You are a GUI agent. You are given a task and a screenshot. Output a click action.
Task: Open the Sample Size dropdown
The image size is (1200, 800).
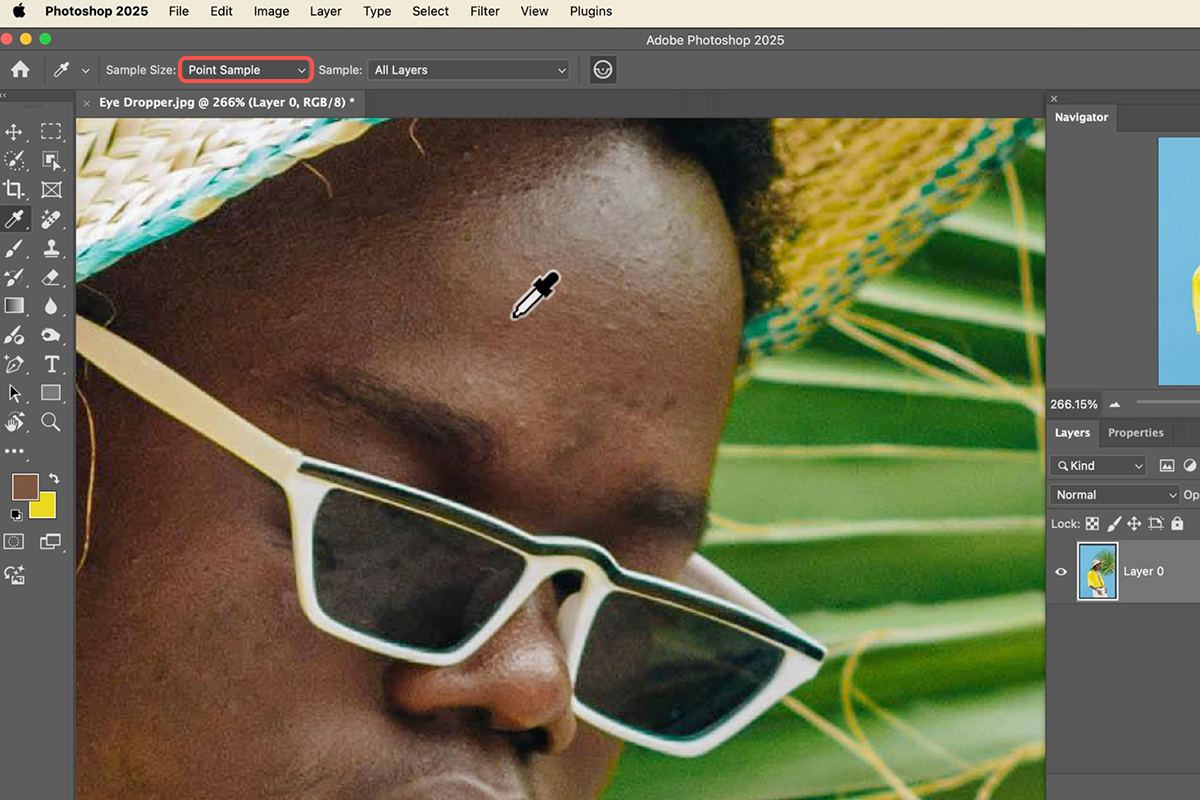point(246,70)
